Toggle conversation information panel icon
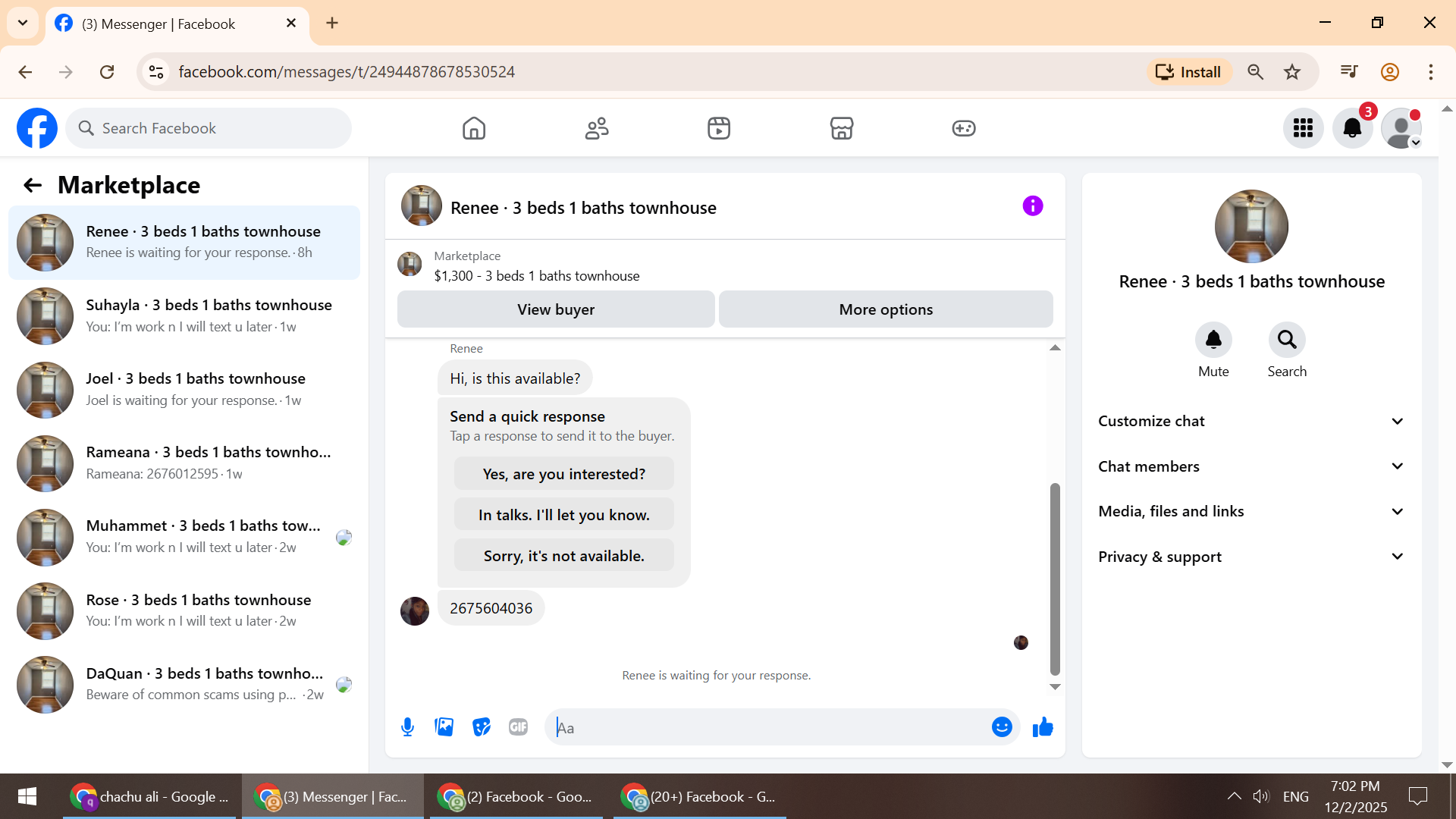 click(1033, 206)
